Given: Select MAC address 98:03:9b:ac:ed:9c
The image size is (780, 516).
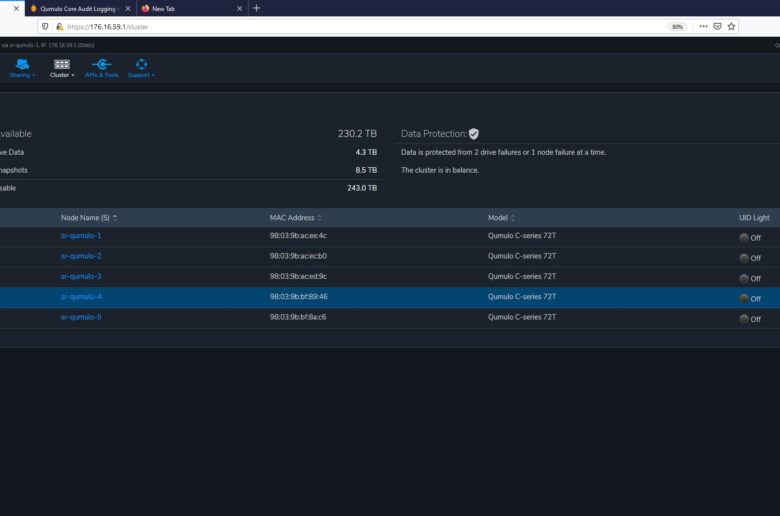Looking at the screenshot, I should click(298, 276).
